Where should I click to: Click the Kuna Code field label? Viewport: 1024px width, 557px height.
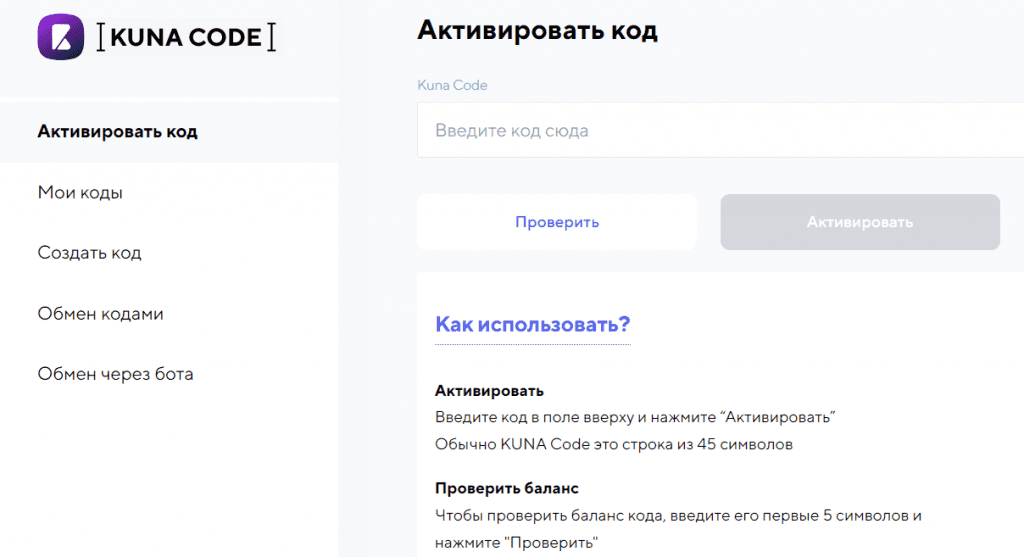(452, 86)
